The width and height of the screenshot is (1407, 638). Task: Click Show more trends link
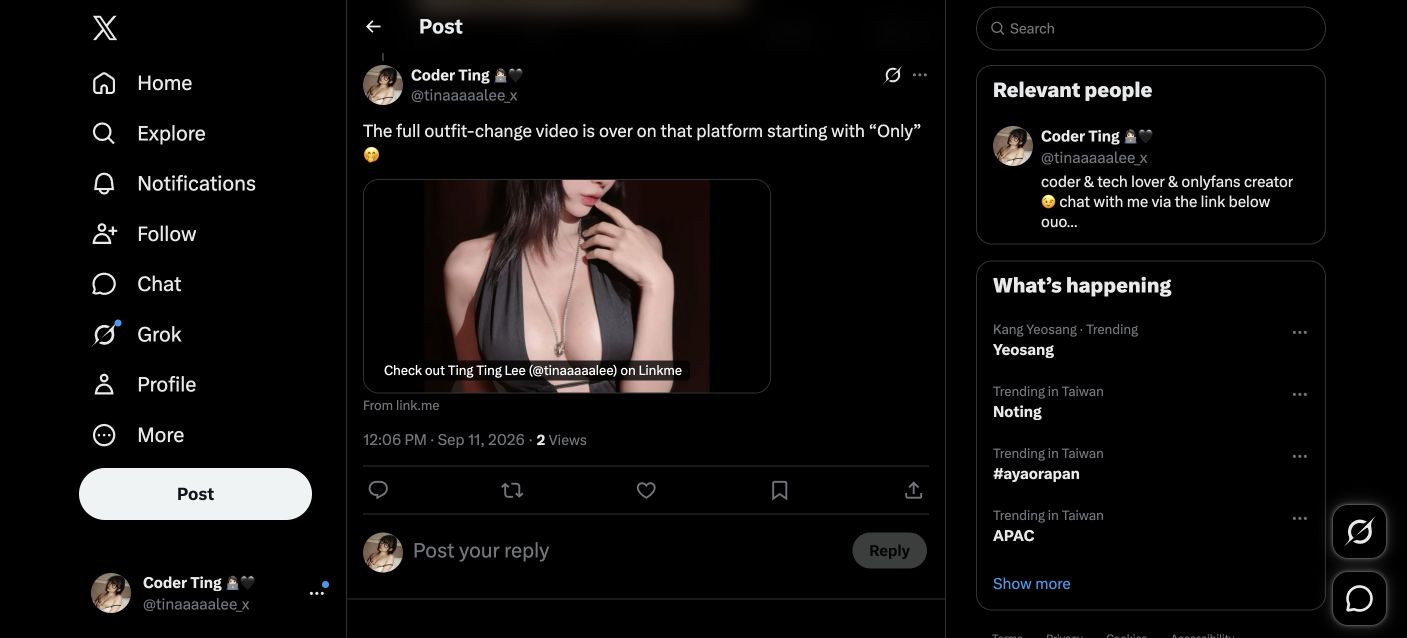pyautogui.click(x=1031, y=584)
